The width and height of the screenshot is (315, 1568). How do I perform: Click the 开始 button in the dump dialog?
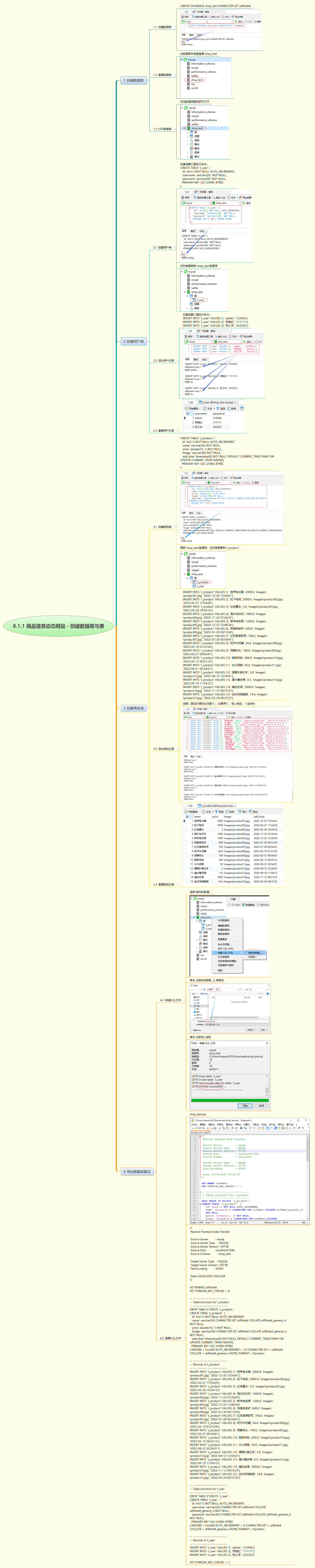point(245,1106)
